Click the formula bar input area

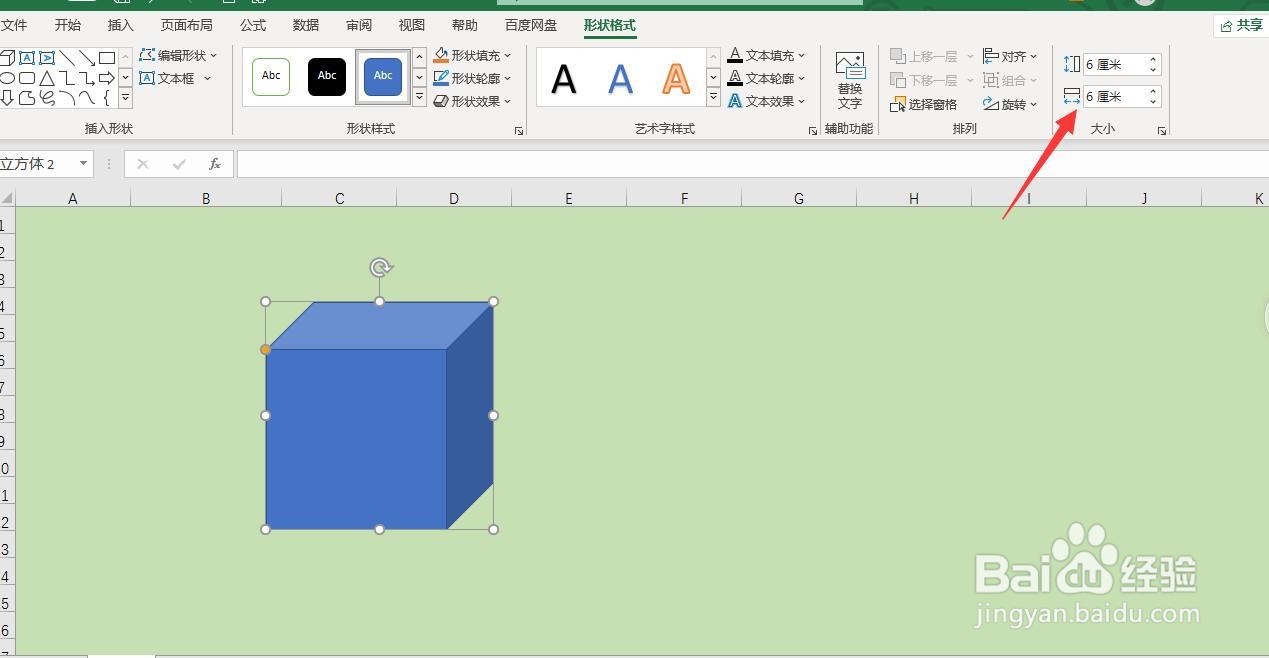pyautogui.click(x=752, y=164)
